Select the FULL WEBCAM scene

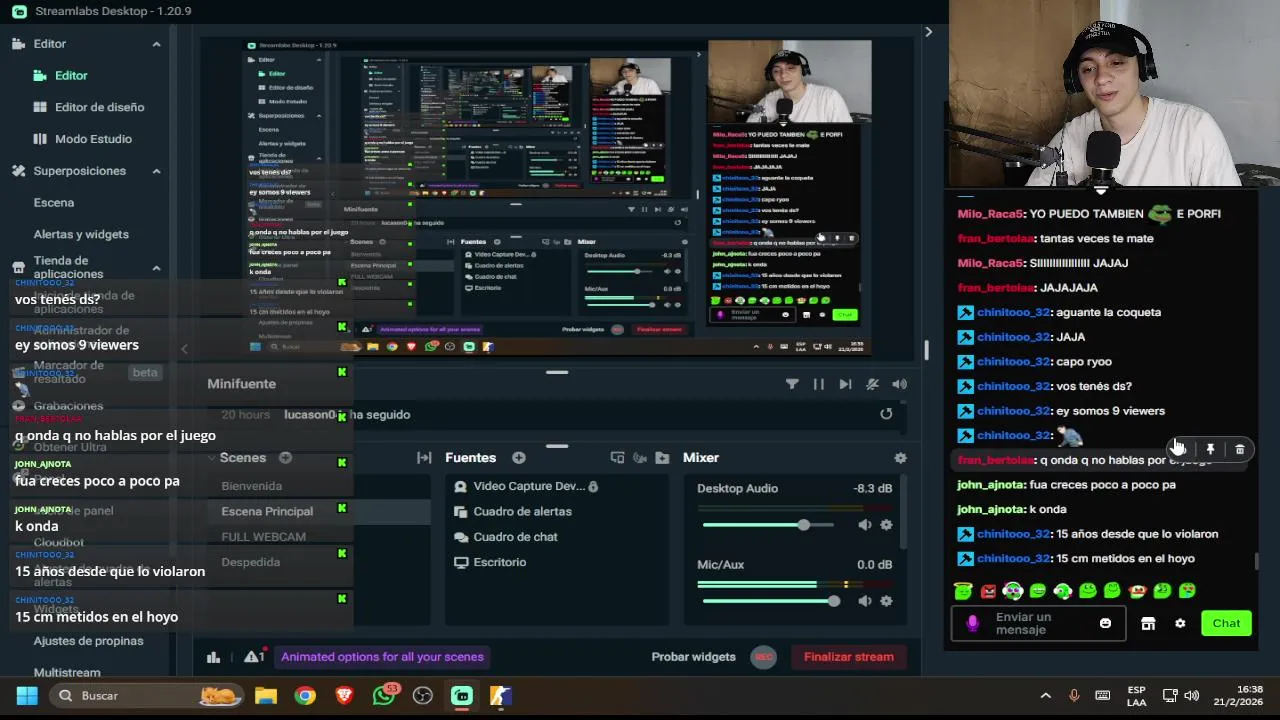point(264,537)
